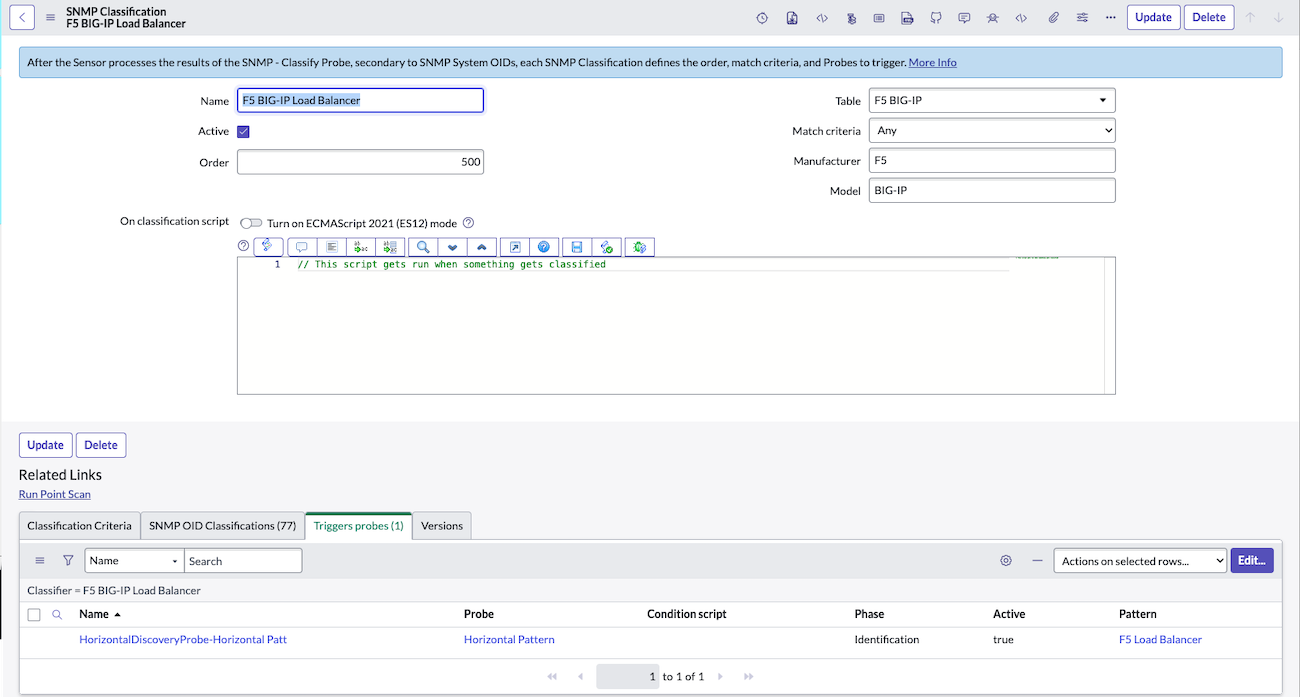
Task: Open the paperclip attachments icon
Action: click(x=1053, y=18)
